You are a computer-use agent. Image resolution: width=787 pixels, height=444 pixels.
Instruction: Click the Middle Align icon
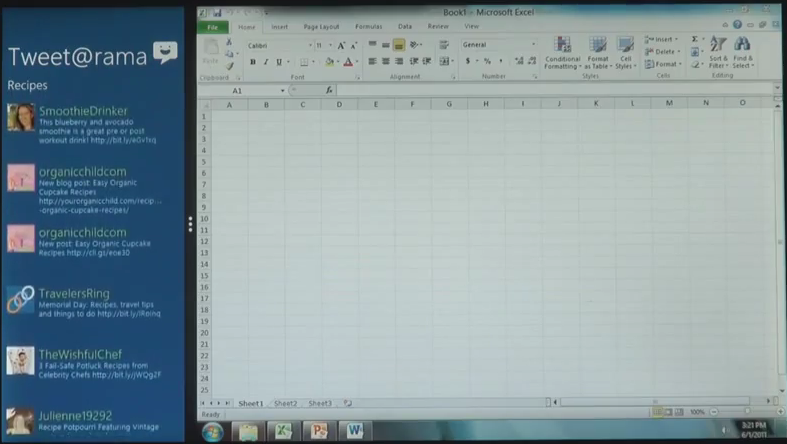coord(385,45)
